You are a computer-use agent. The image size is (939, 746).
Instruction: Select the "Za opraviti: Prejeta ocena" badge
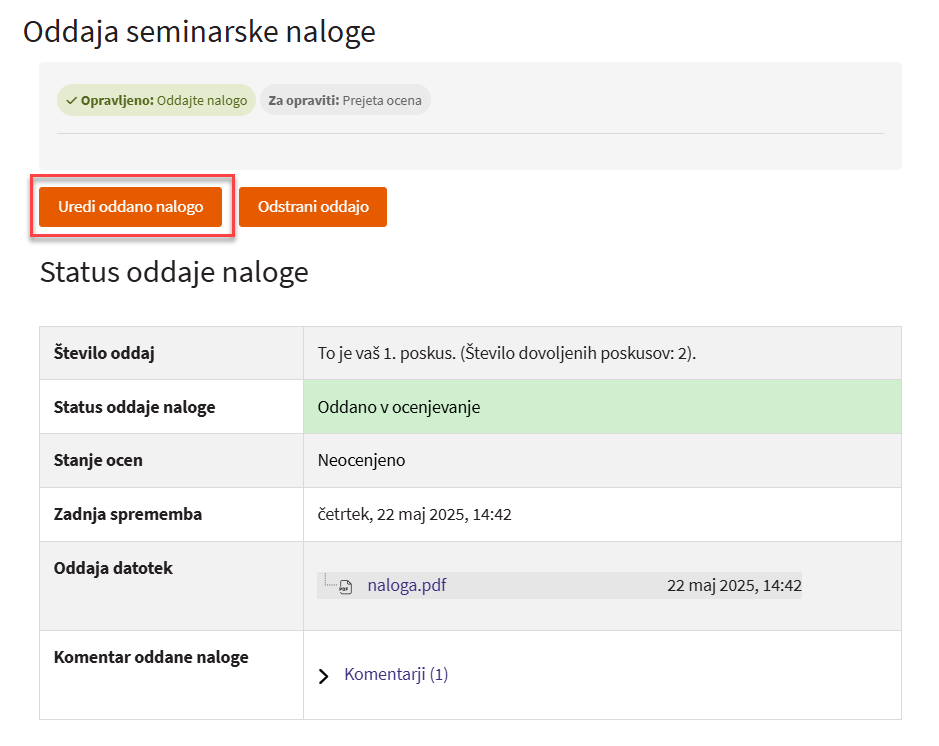coord(345,101)
